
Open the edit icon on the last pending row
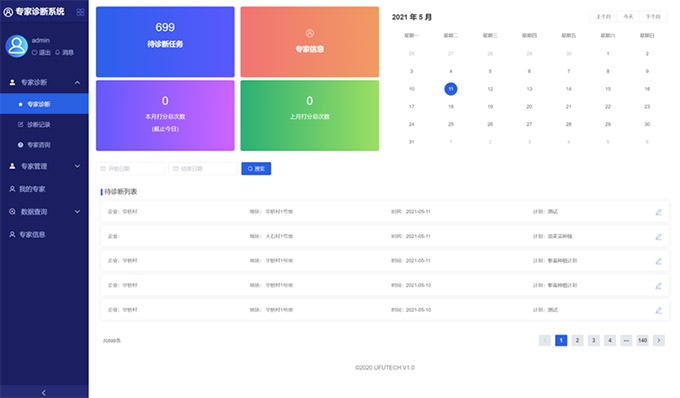(658, 310)
